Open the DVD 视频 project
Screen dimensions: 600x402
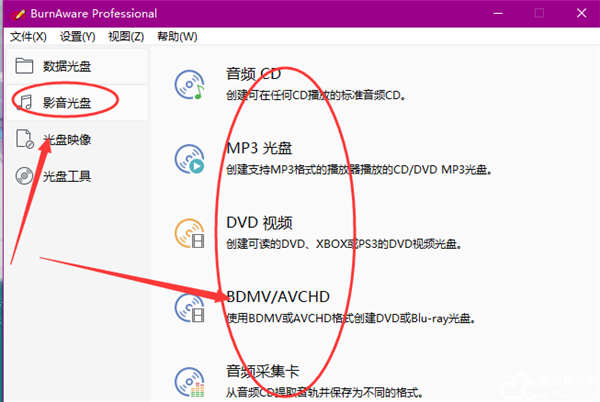coord(259,223)
